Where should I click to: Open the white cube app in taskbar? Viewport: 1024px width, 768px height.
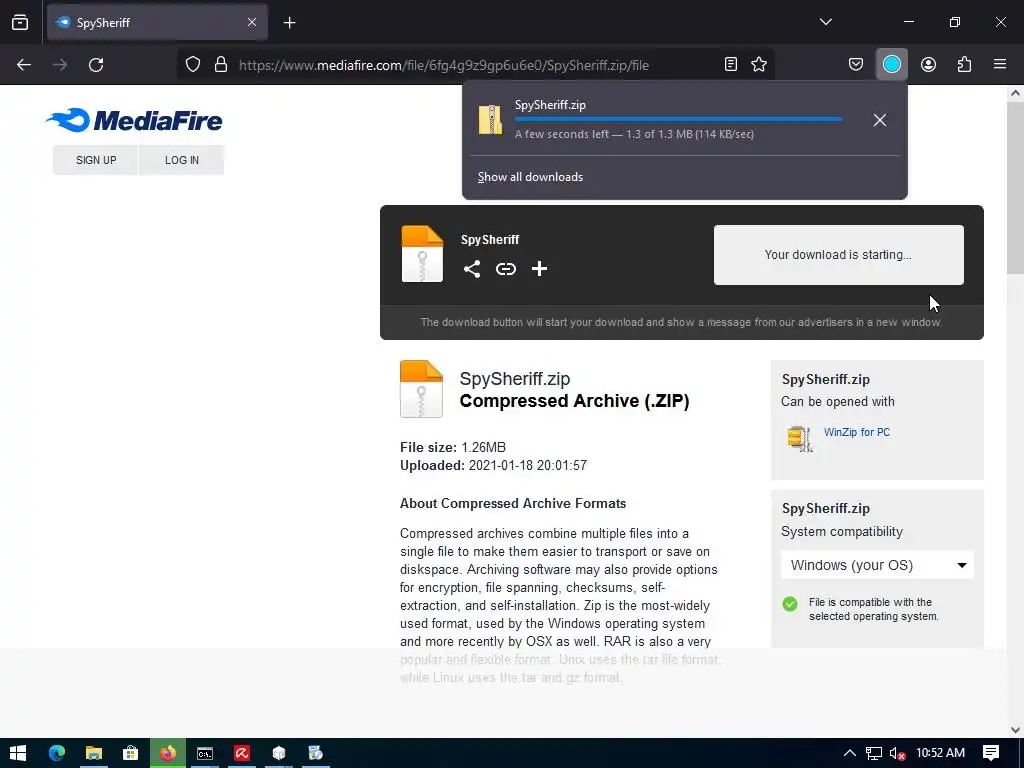tap(279, 753)
